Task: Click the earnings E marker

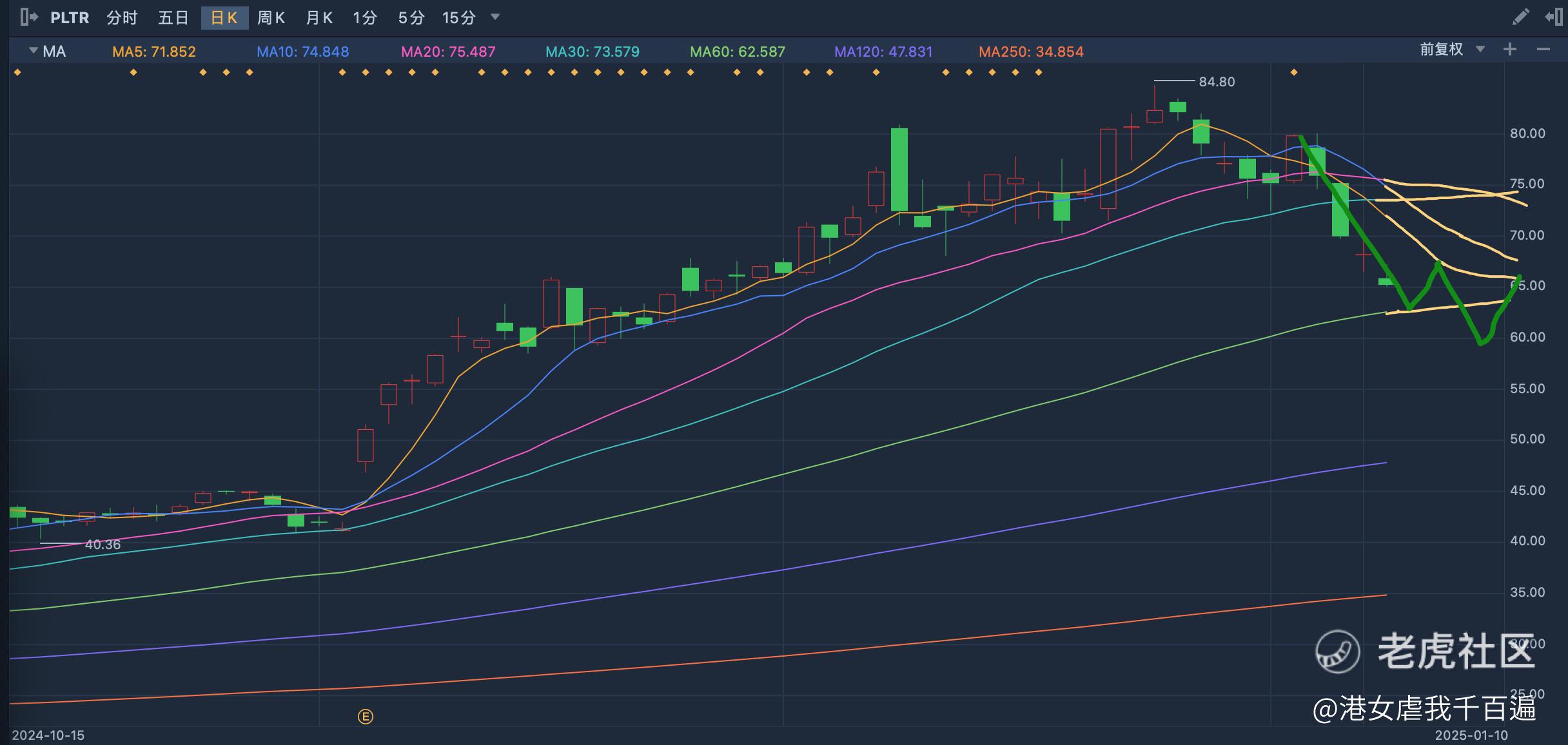Action: click(366, 717)
